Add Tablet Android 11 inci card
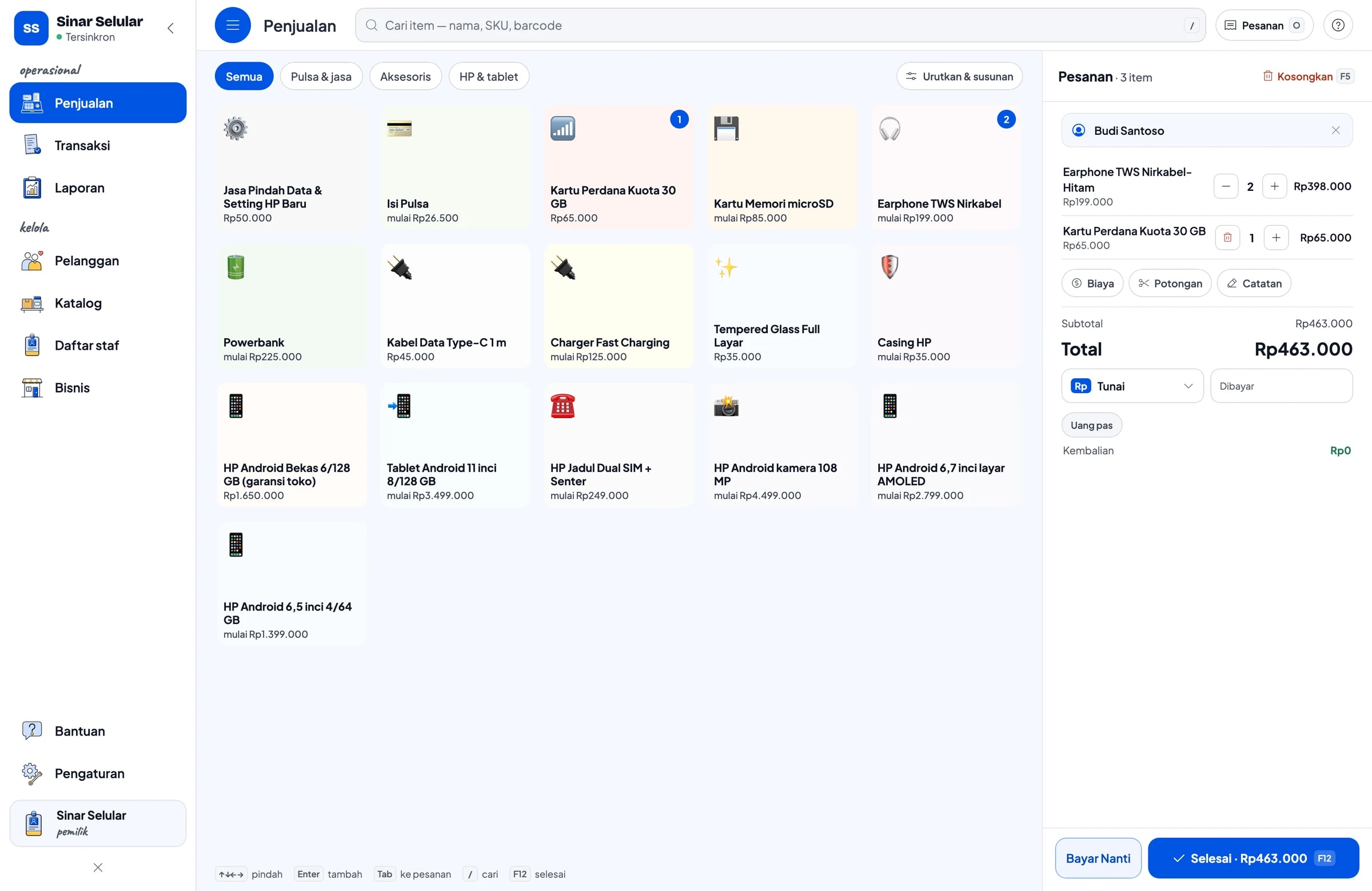 point(455,446)
